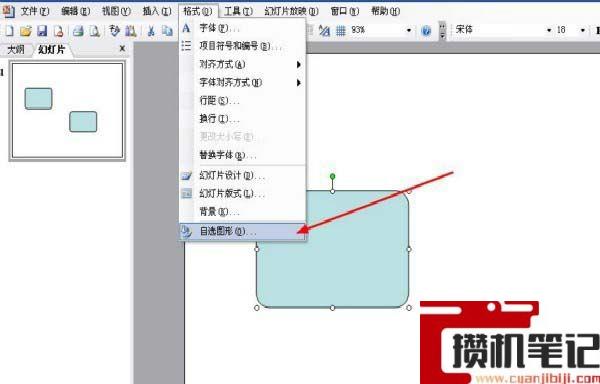Choose 换行(I)... menu entry

pyautogui.click(x=243, y=119)
